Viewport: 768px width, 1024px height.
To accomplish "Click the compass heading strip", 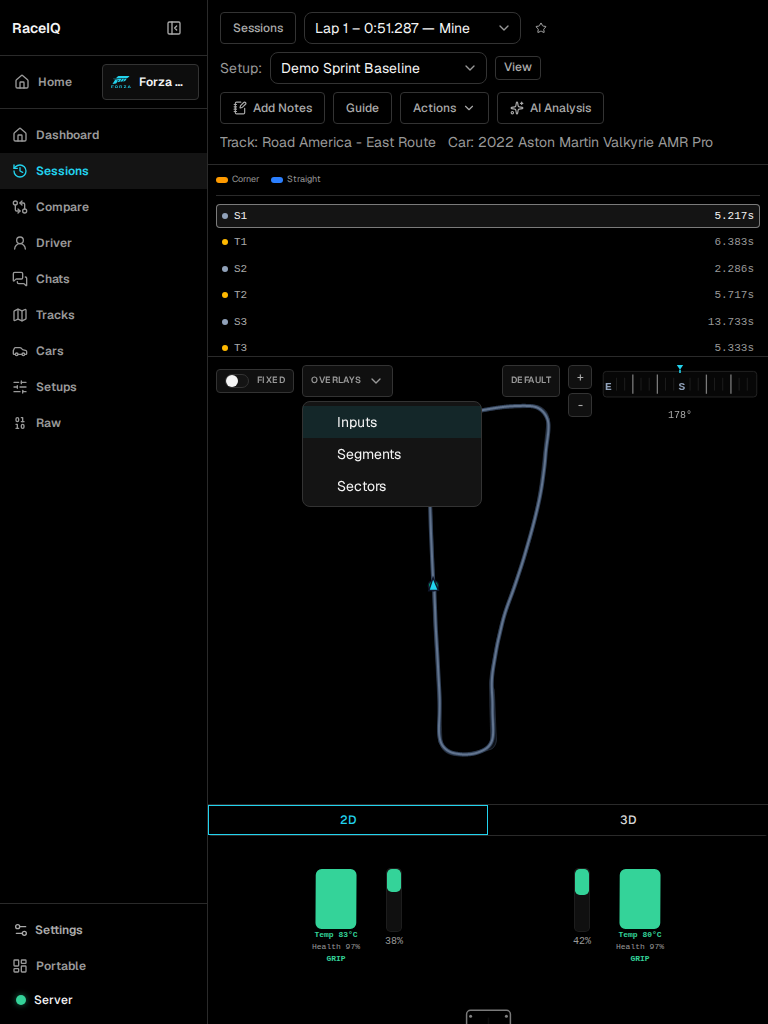I will point(680,385).
